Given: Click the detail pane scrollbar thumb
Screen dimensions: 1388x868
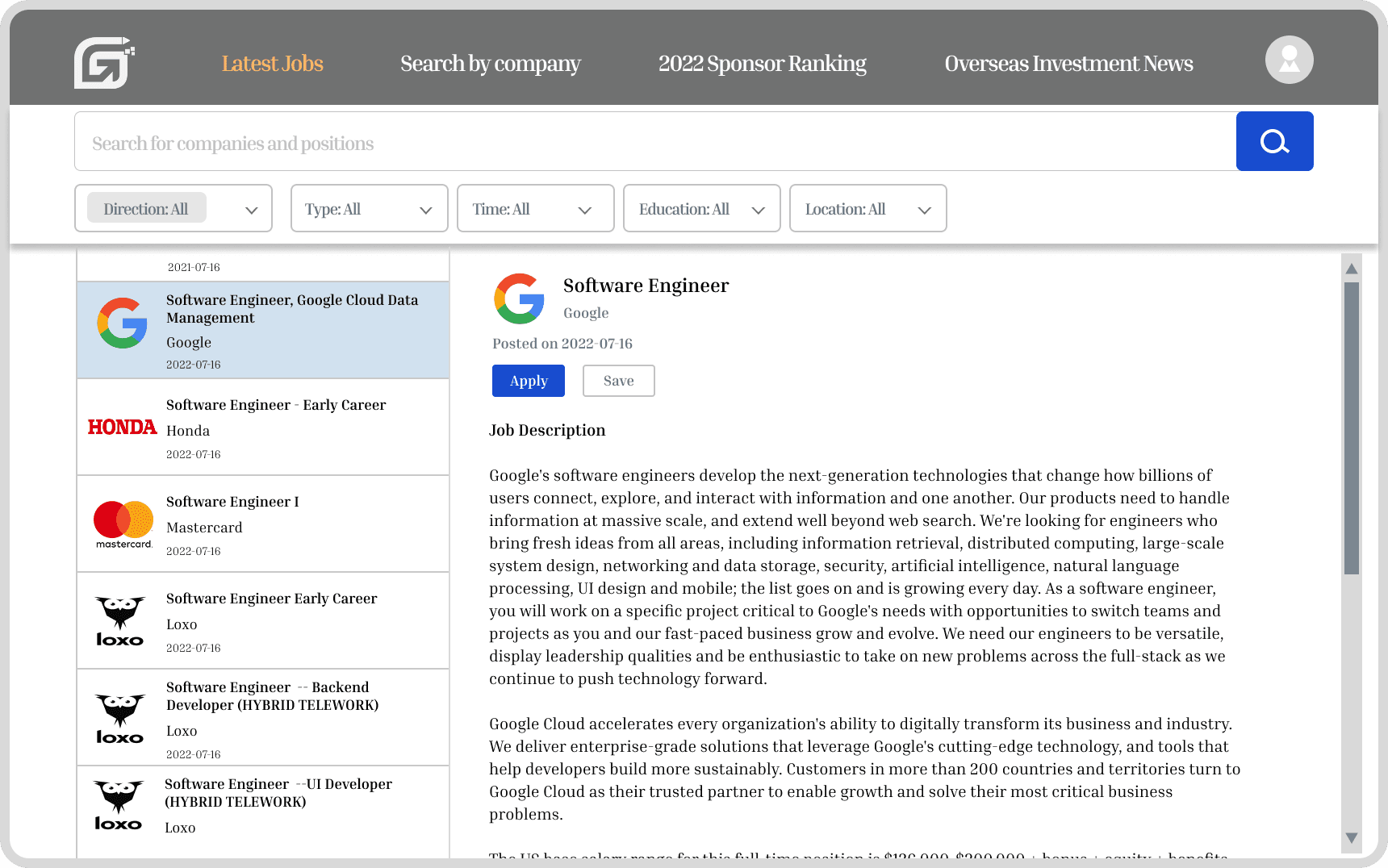Looking at the screenshot, I should 1352,428.
